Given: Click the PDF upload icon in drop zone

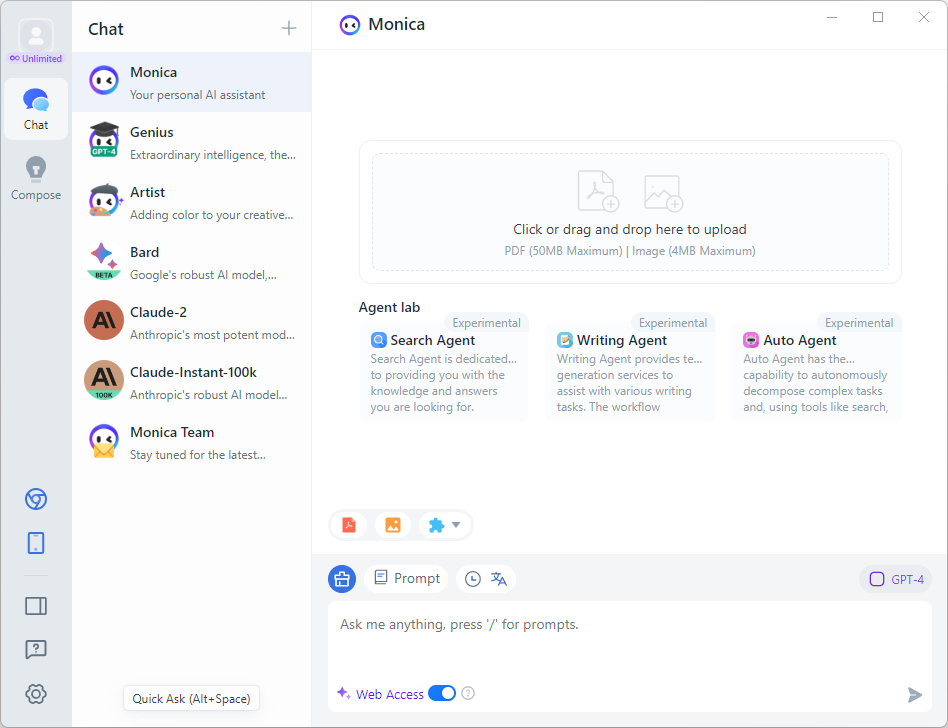Looking at the screenshot, I should [x=597, y=191].
